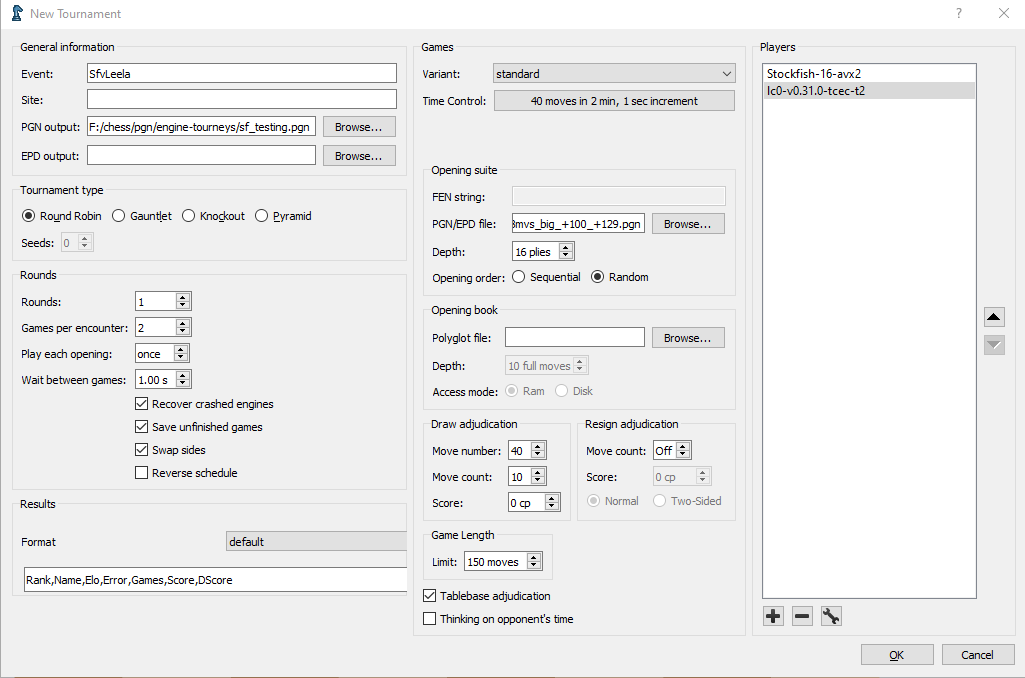
Task: Cancel the New Tournament dialog
Action: (x=978, y=654)
